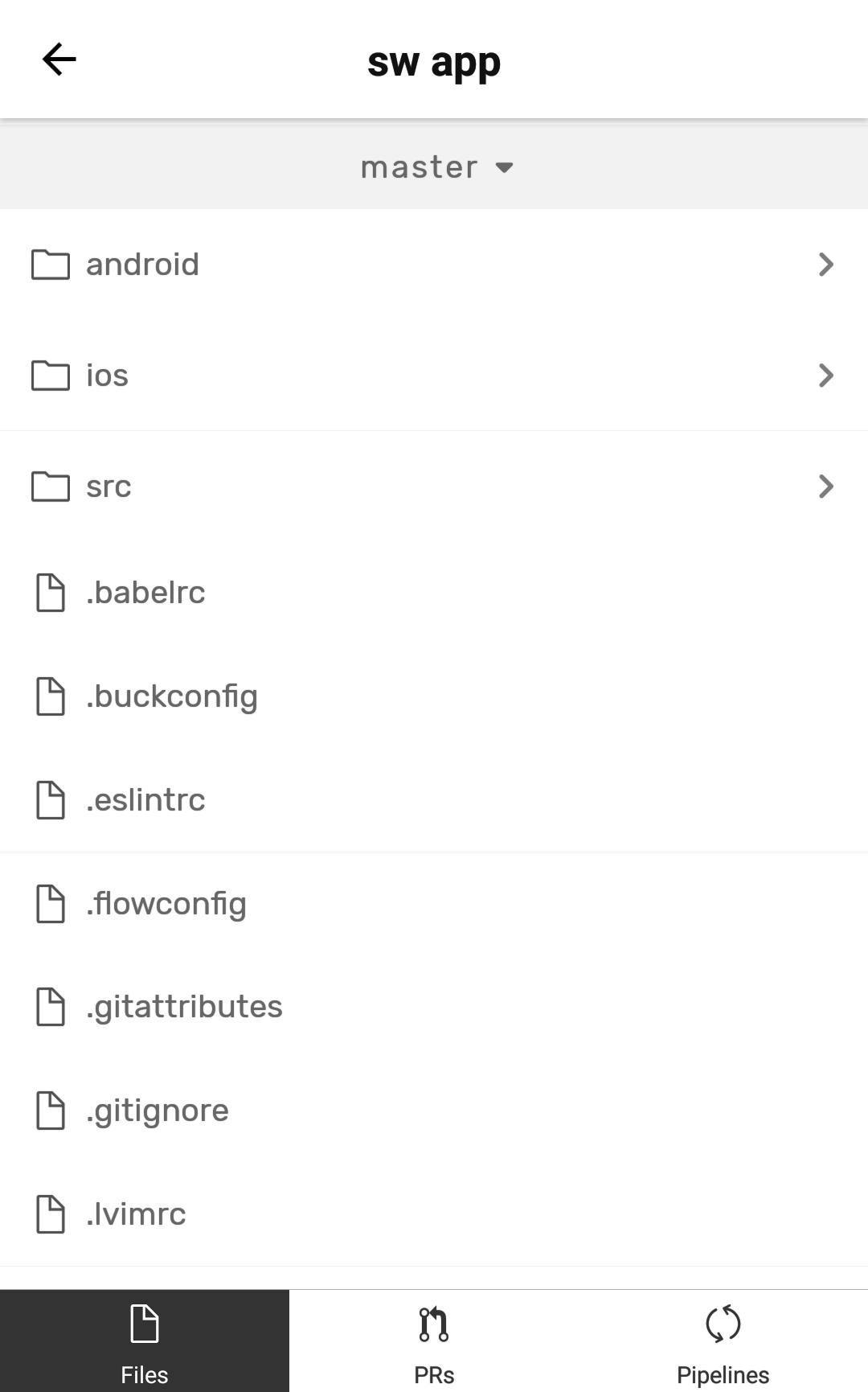Image resolution: width=868 pixels, height=1392 pixels.
Task: Open the .gitignore file
Action: tap(434, 1111)
